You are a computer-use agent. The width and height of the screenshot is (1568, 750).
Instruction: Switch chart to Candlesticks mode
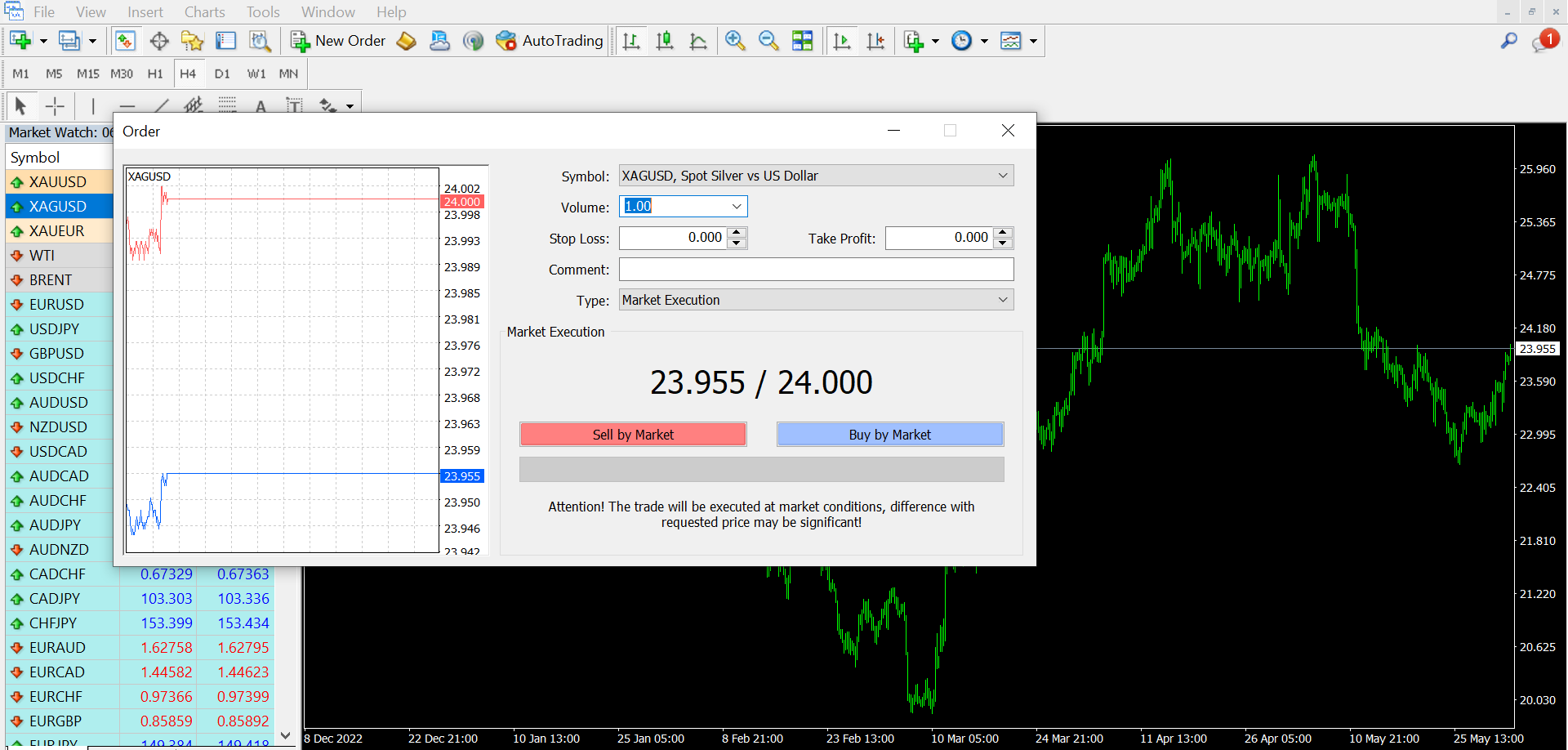[665, 41]
